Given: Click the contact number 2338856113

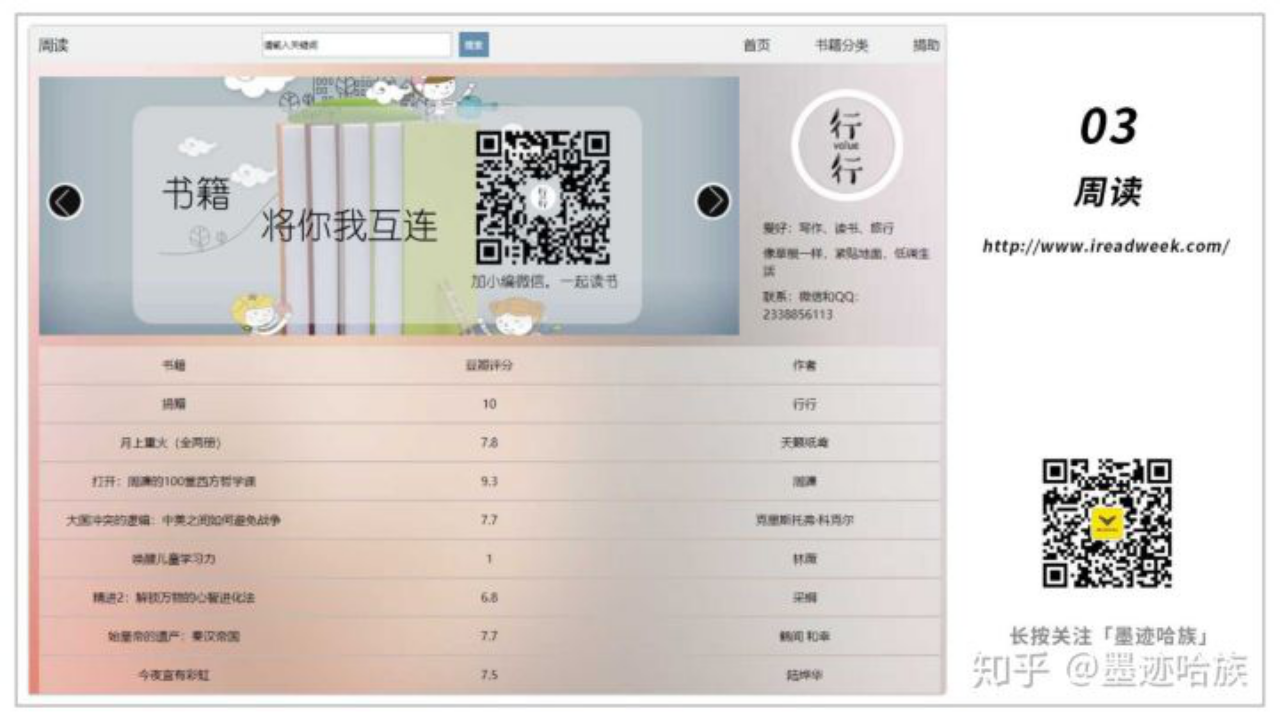Looking at the screenshot, I should pyautogui.click(x=799, y=314).
